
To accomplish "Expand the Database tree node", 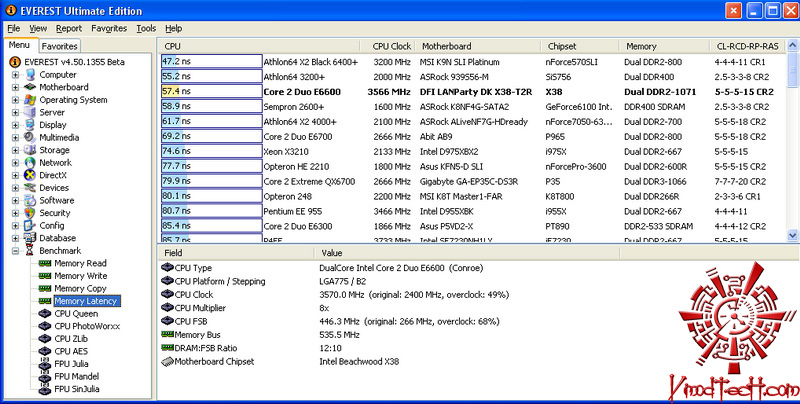I will coord(15,238).
